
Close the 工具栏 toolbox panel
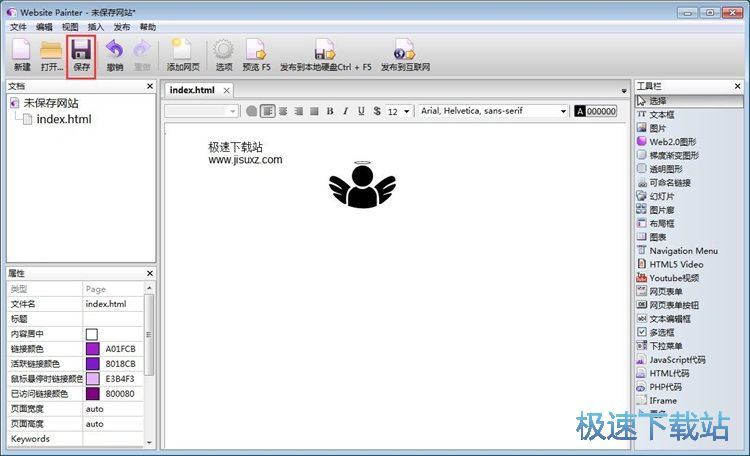(738, 86)
